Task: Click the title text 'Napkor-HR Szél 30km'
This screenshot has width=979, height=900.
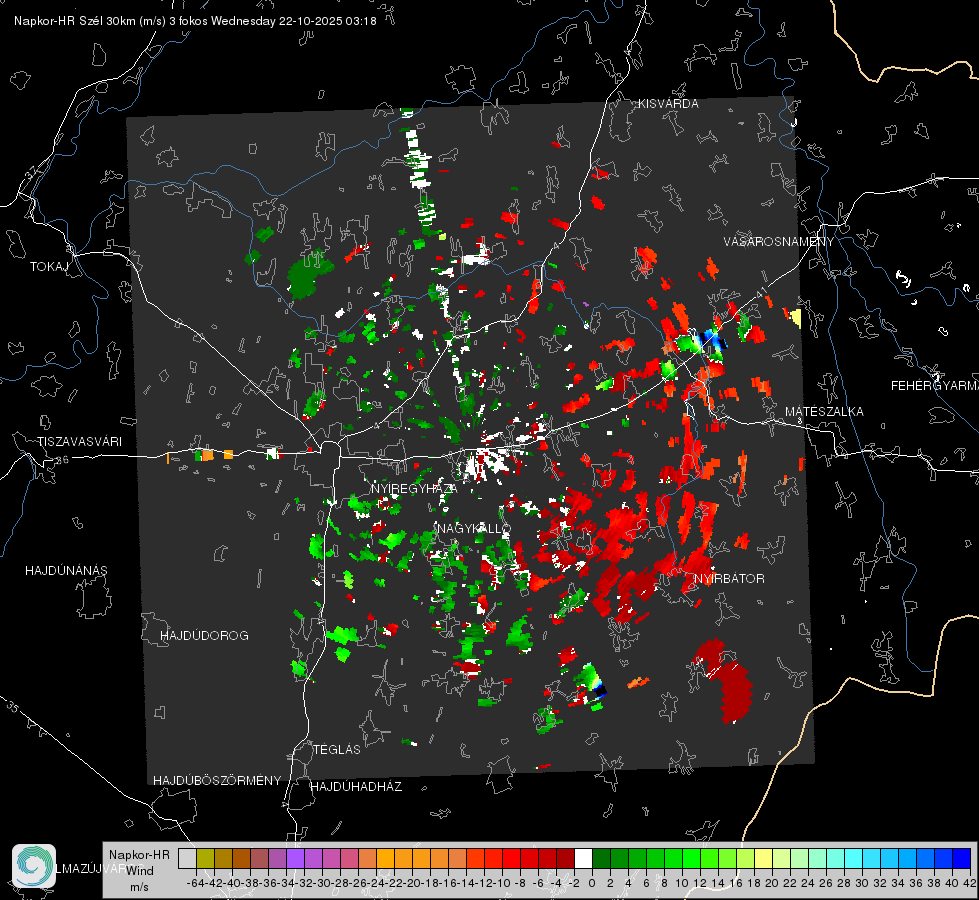Action: click(x=77, y=21)
